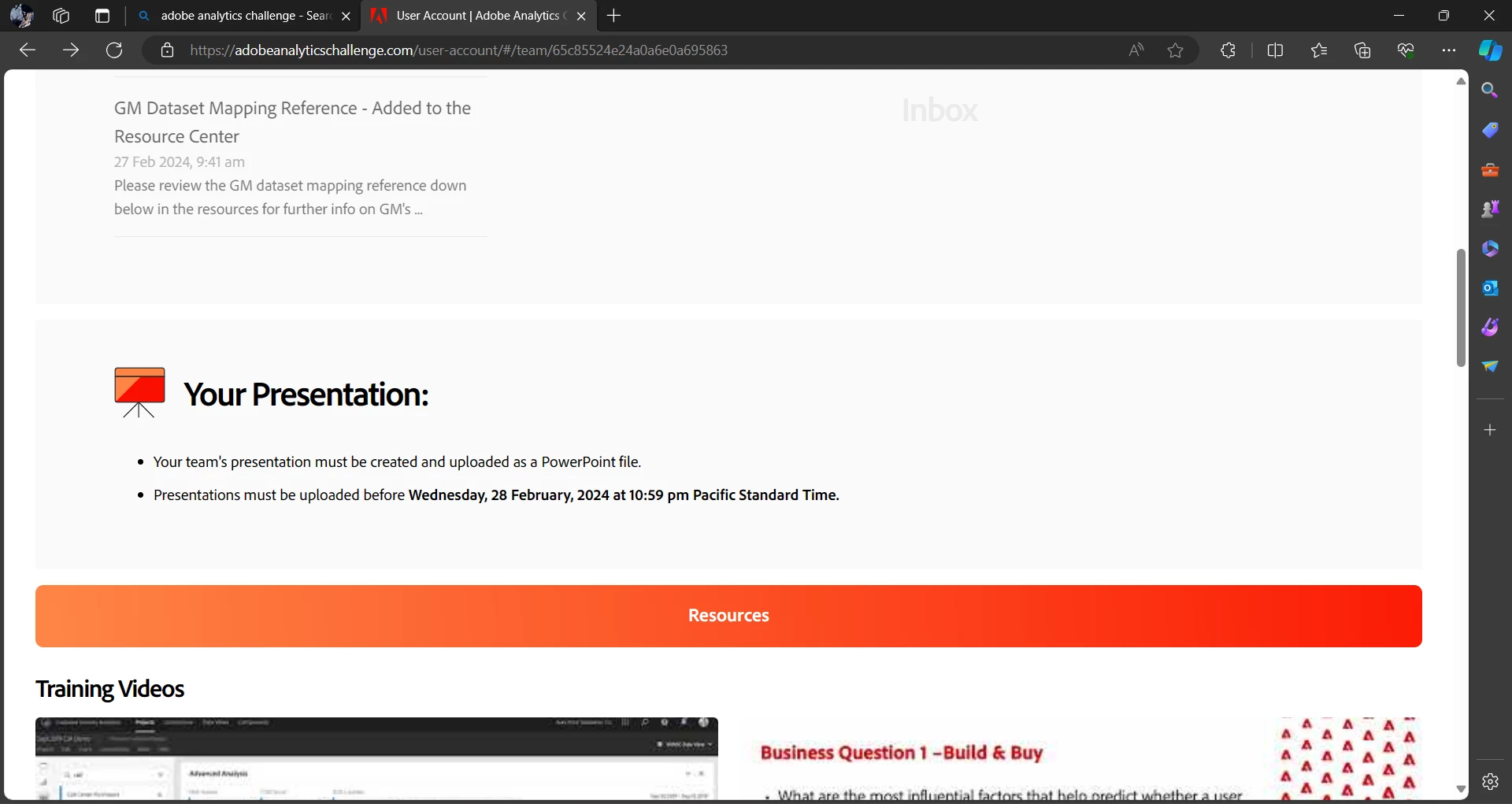Open Workspaces icon in title bar

tap(61, 16)
